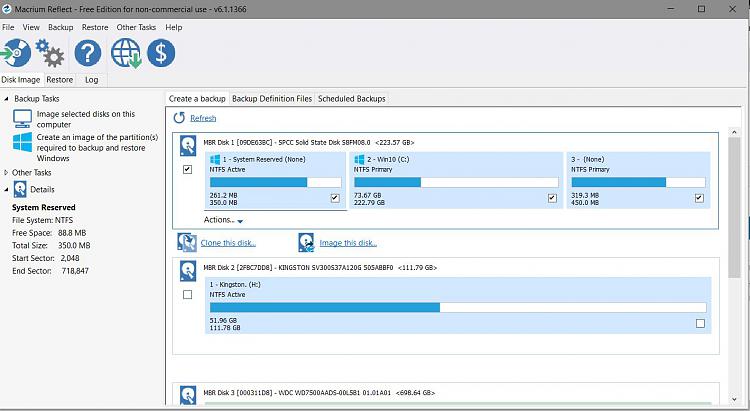Screen dimensions: 750x411
Task: Switch to the Restore tab under toolbar
Action: pyautogui.click(x=60, y=80)
